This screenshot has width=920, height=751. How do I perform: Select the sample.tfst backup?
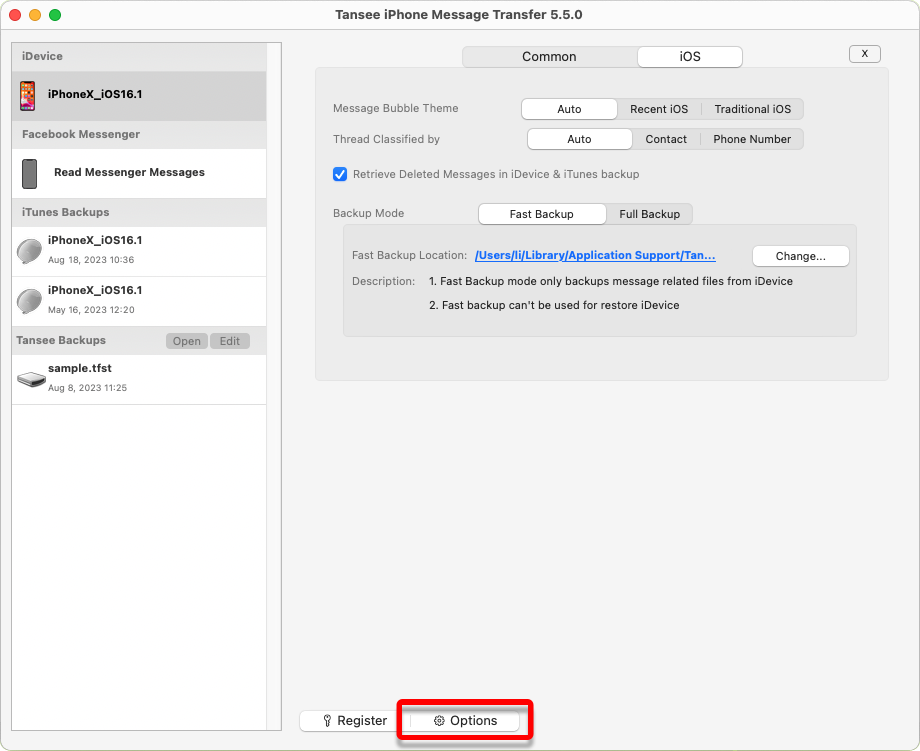click(139, 380)
